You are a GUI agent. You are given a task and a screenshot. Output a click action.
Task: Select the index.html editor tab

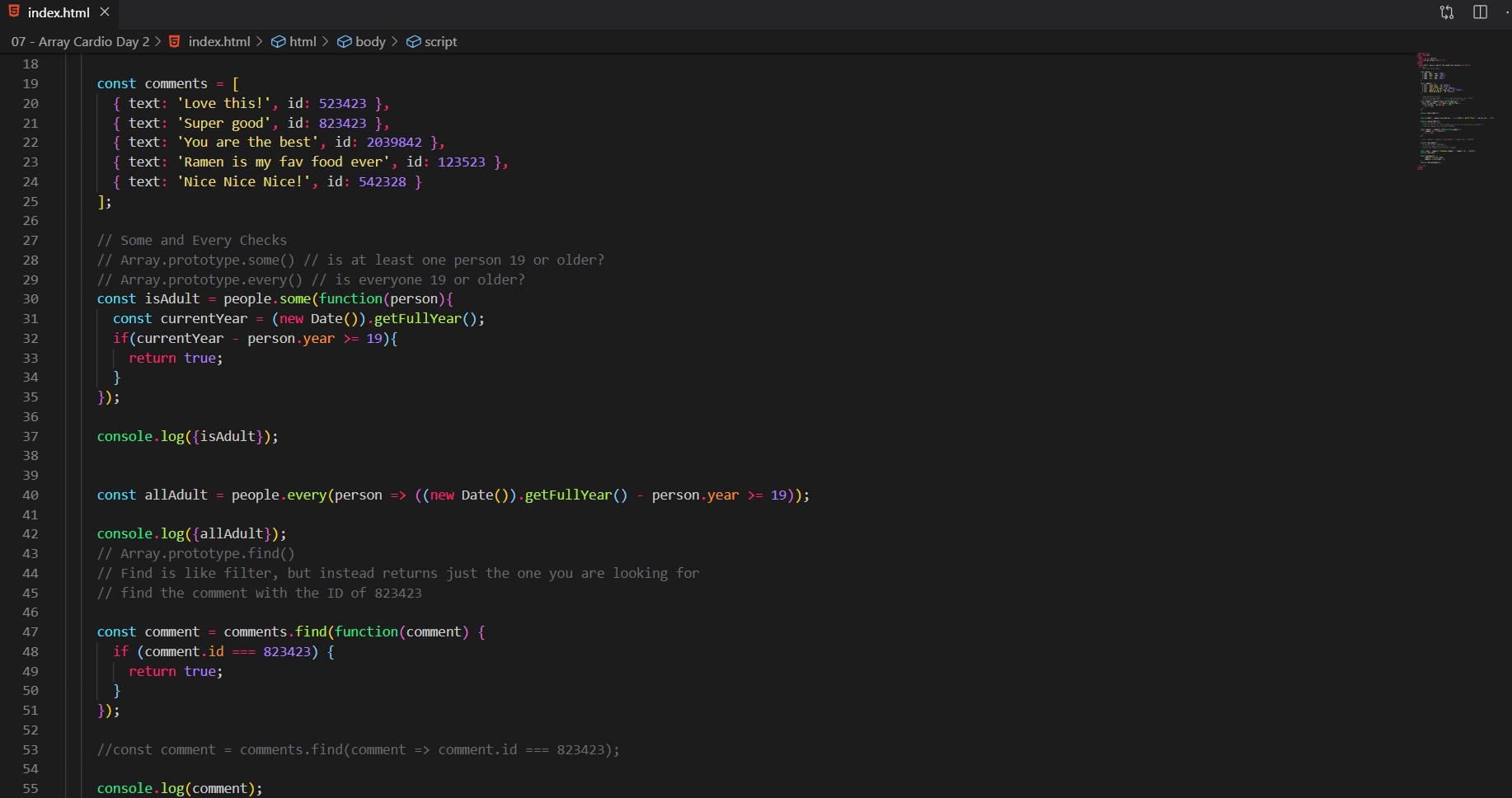click(x=59, y=12)
